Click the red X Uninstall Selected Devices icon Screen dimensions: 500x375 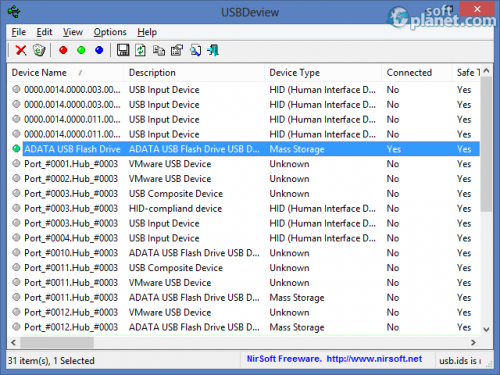point(21,50)
